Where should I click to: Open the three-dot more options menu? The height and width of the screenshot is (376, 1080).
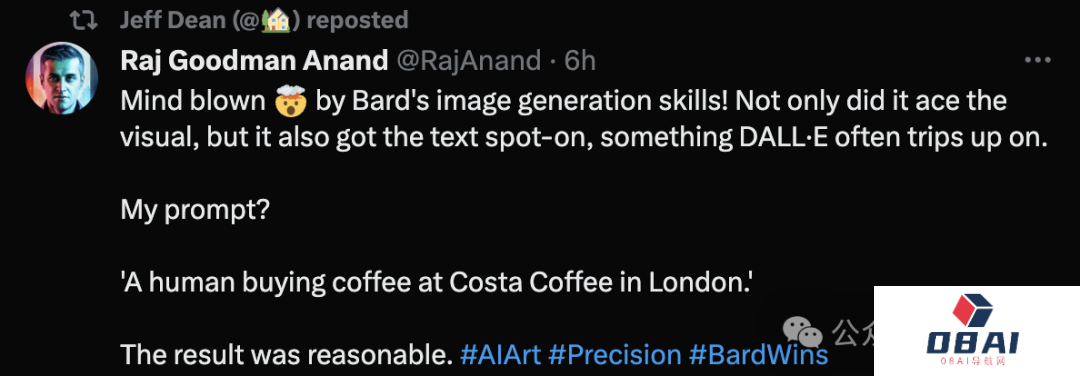point(1037,61)
